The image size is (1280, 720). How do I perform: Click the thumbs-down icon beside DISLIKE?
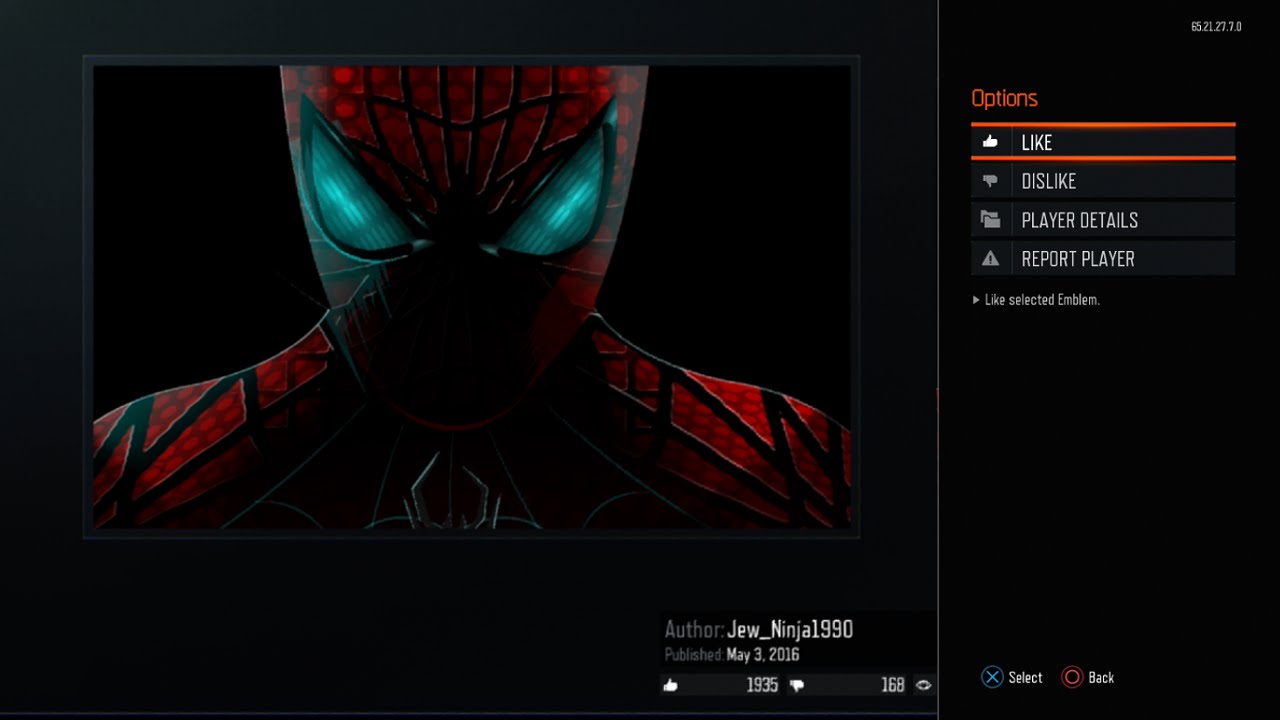[x=990, y=181]
